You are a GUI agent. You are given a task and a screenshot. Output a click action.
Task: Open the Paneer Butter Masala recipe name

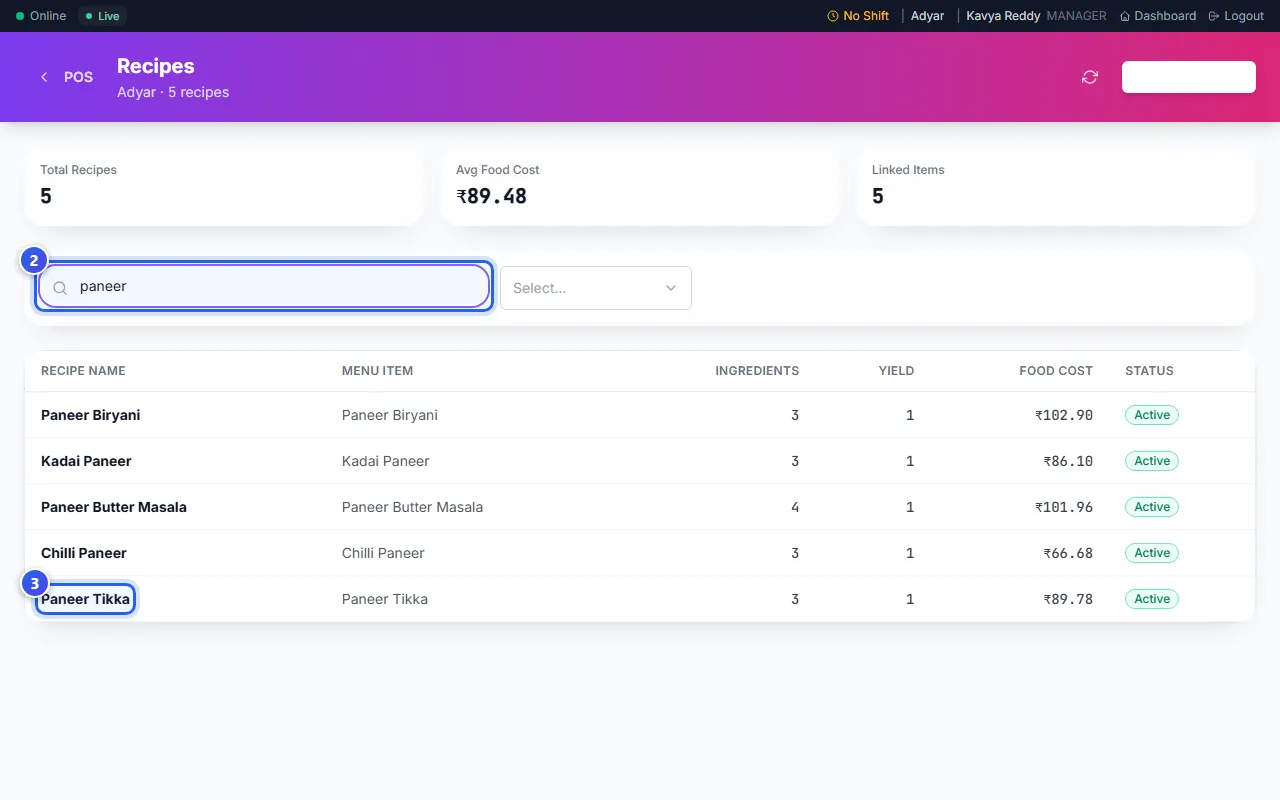click(x=114, y=507)
